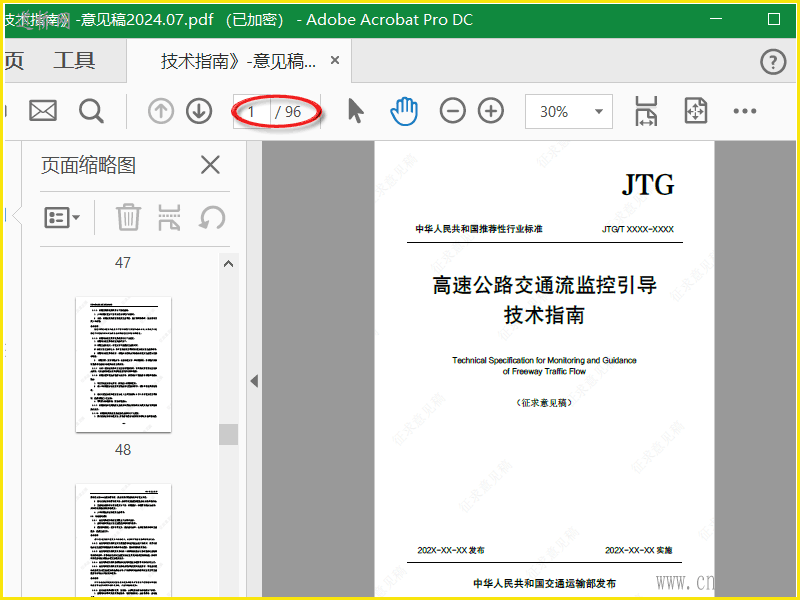Close the 页面缩略图 panel
Screen dimensions: 800x600
(x=210, y=165)
